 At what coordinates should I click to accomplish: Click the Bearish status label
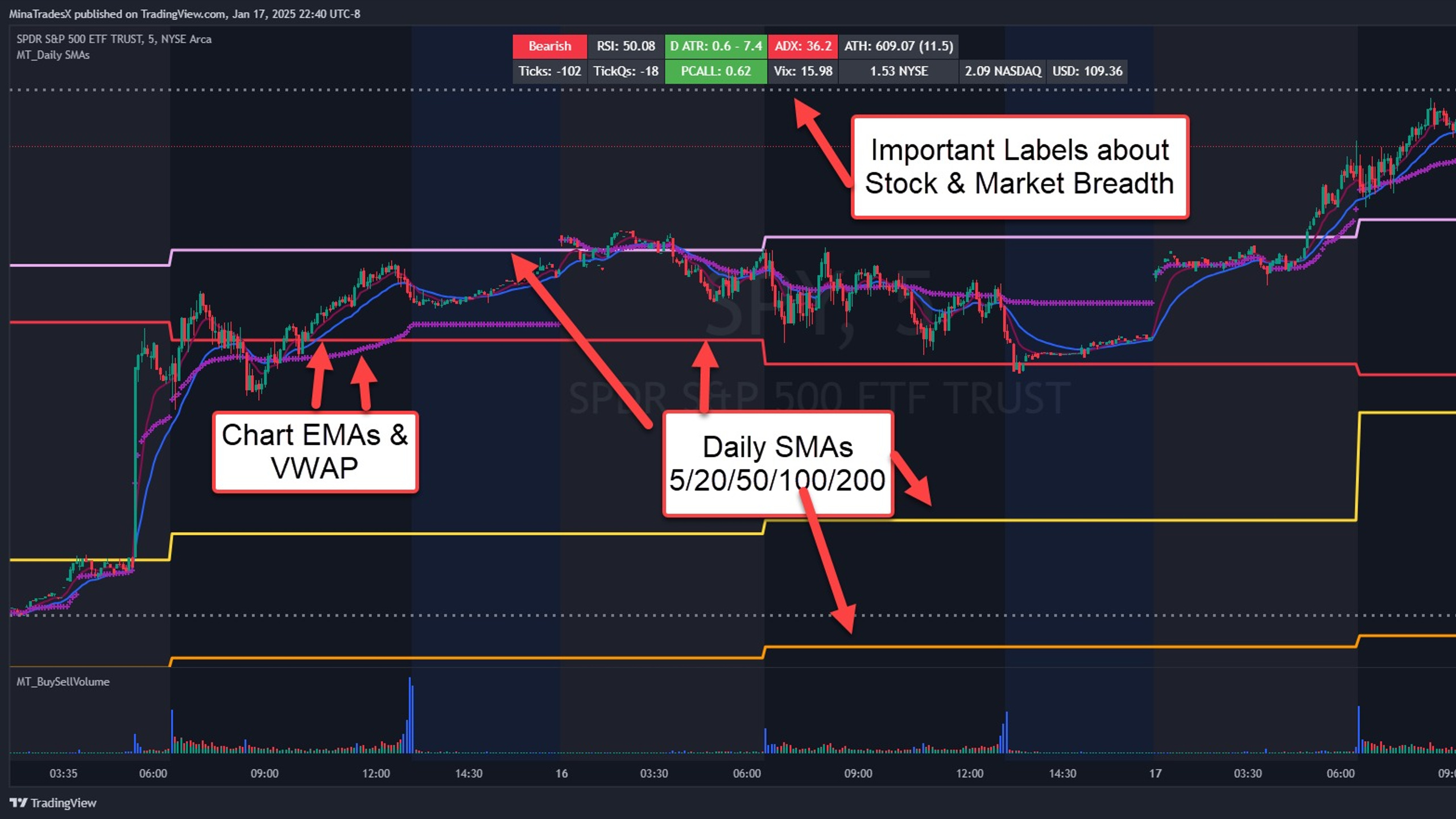click(x=549, y=46)
